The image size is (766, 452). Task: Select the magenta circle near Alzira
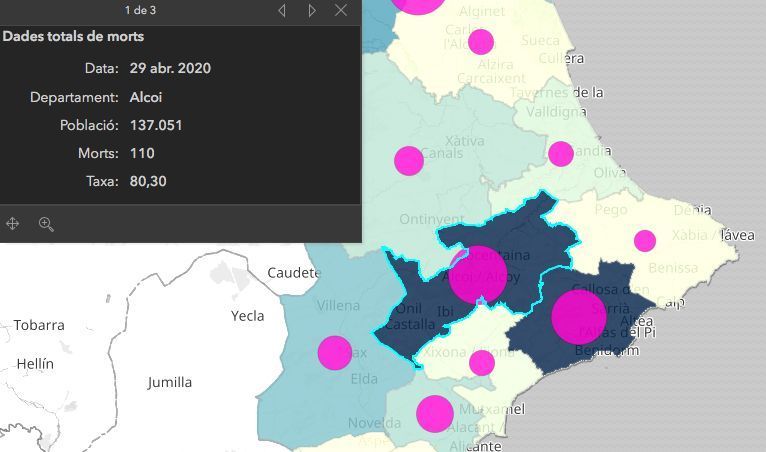[x=481, y=41]
